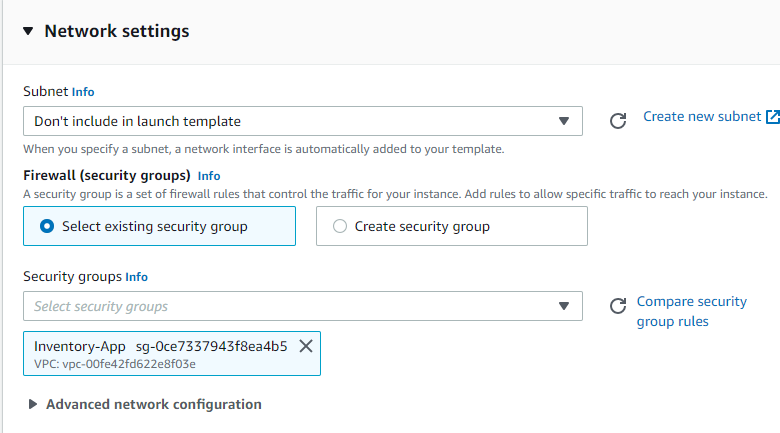Click the Subnet dropdown arrow icon
The image size is (780, 433).
(x=563, y=121)
